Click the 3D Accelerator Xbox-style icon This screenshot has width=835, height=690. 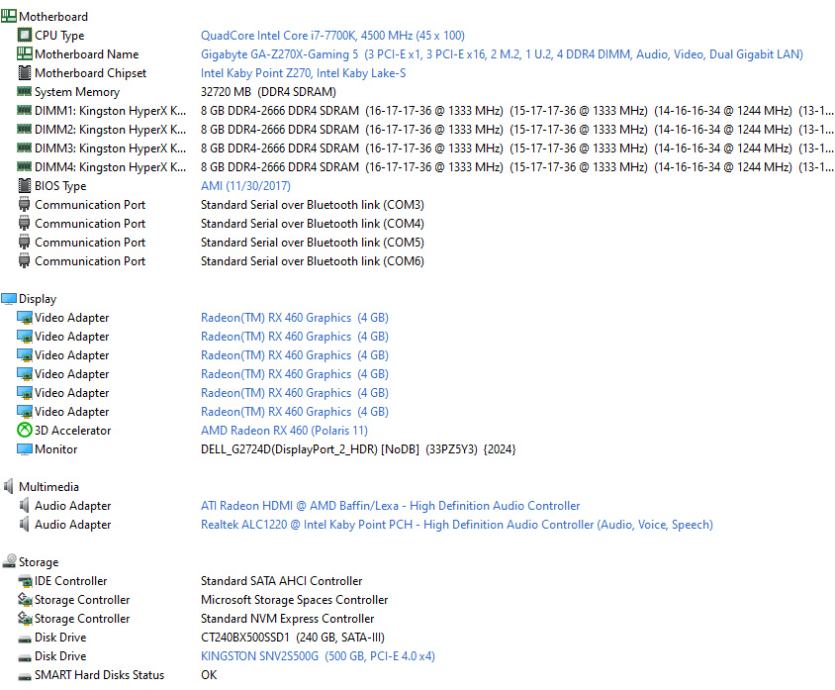(24, 430)
